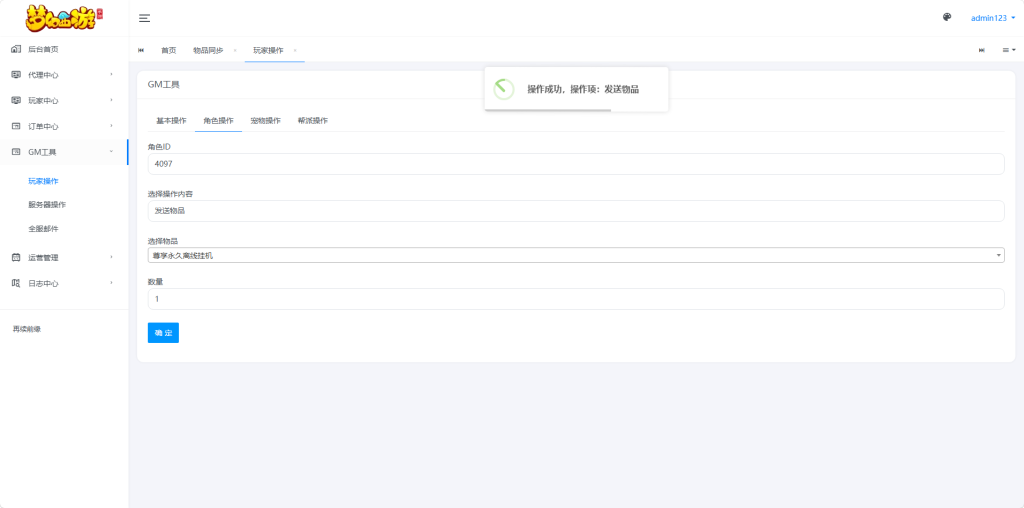Open 全服邮件 in the sidebar

click(x=43, y=229)
